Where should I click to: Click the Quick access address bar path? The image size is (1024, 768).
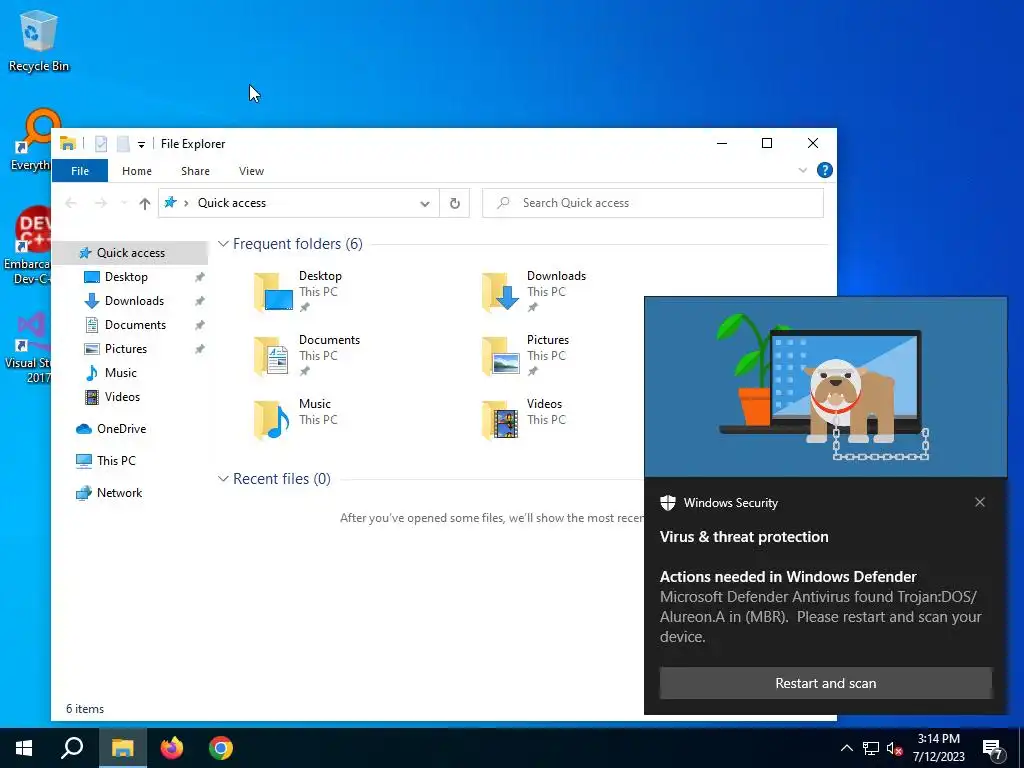click(232, 203)
